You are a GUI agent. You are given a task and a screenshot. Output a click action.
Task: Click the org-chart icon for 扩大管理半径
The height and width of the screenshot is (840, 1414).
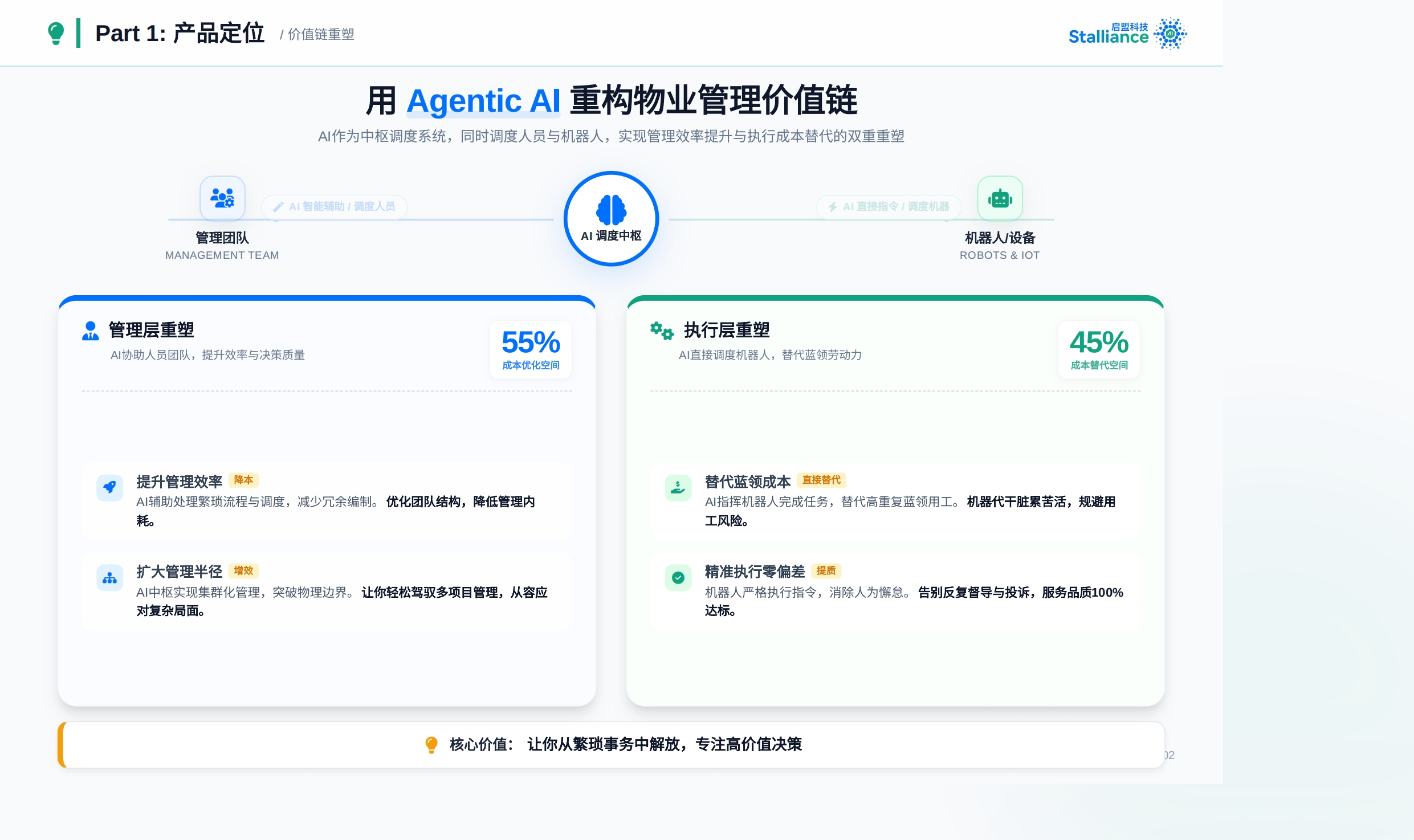click(x=109, y=578)
